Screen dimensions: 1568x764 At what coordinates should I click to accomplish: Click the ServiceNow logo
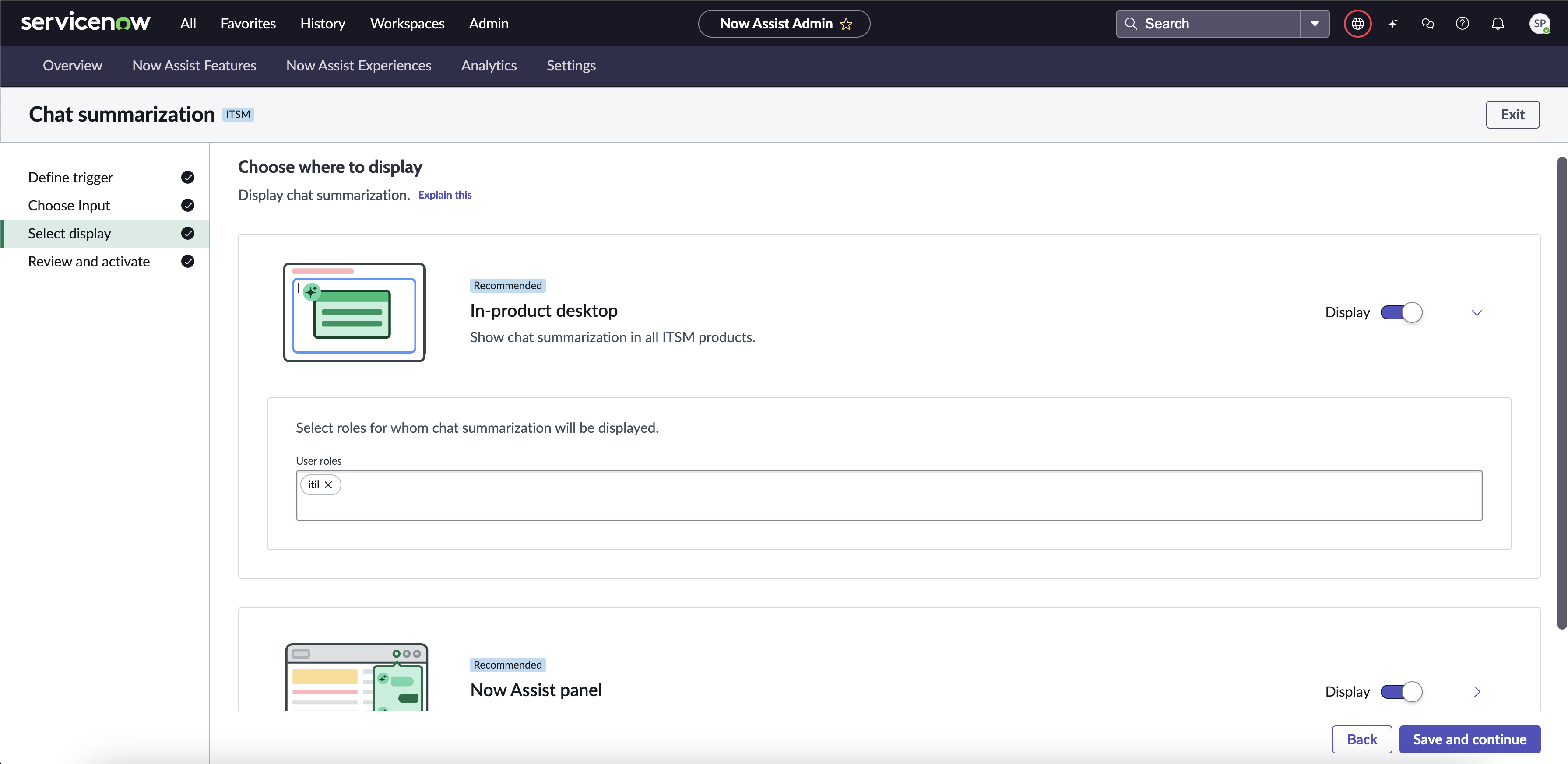[85, 23]
